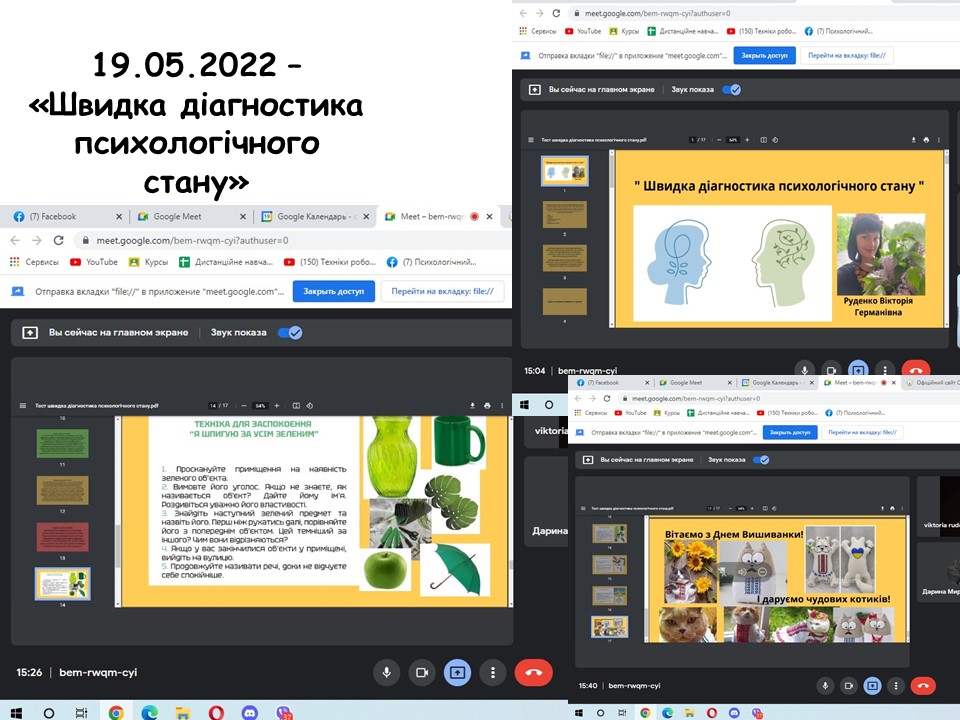
Task: Click PDF page number field in 15:26 toolbar
Action: (x=213, y=405)
